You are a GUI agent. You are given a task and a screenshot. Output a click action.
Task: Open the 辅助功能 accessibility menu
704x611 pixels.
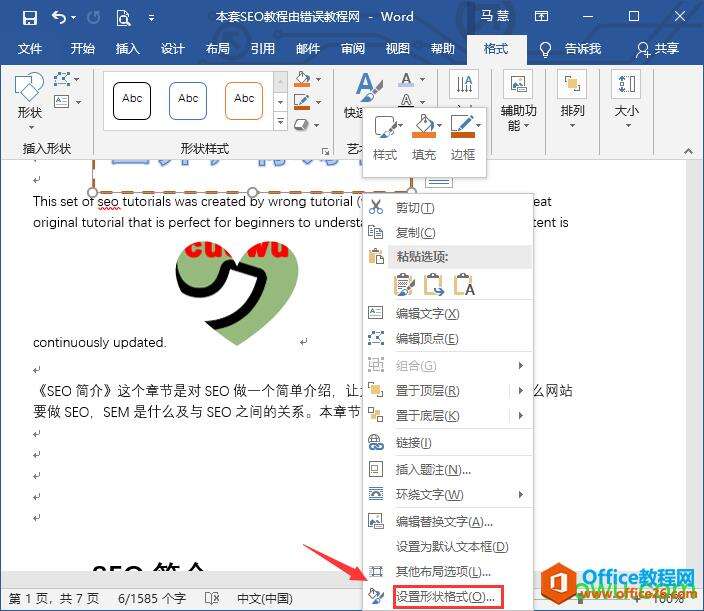pos(518,101)
